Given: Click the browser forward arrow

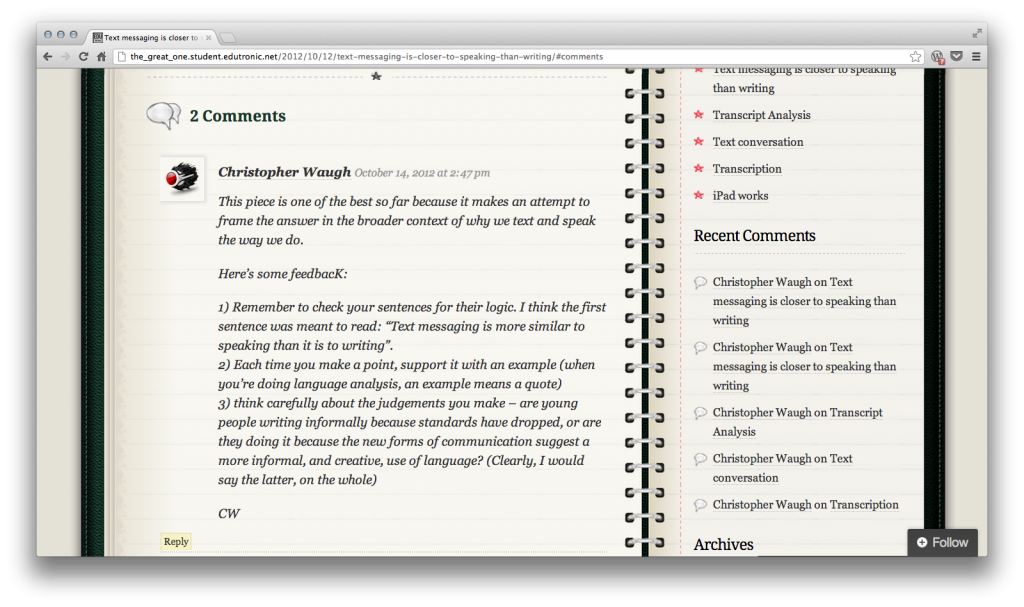Looking at the screenshot, I should pos(65,57).
